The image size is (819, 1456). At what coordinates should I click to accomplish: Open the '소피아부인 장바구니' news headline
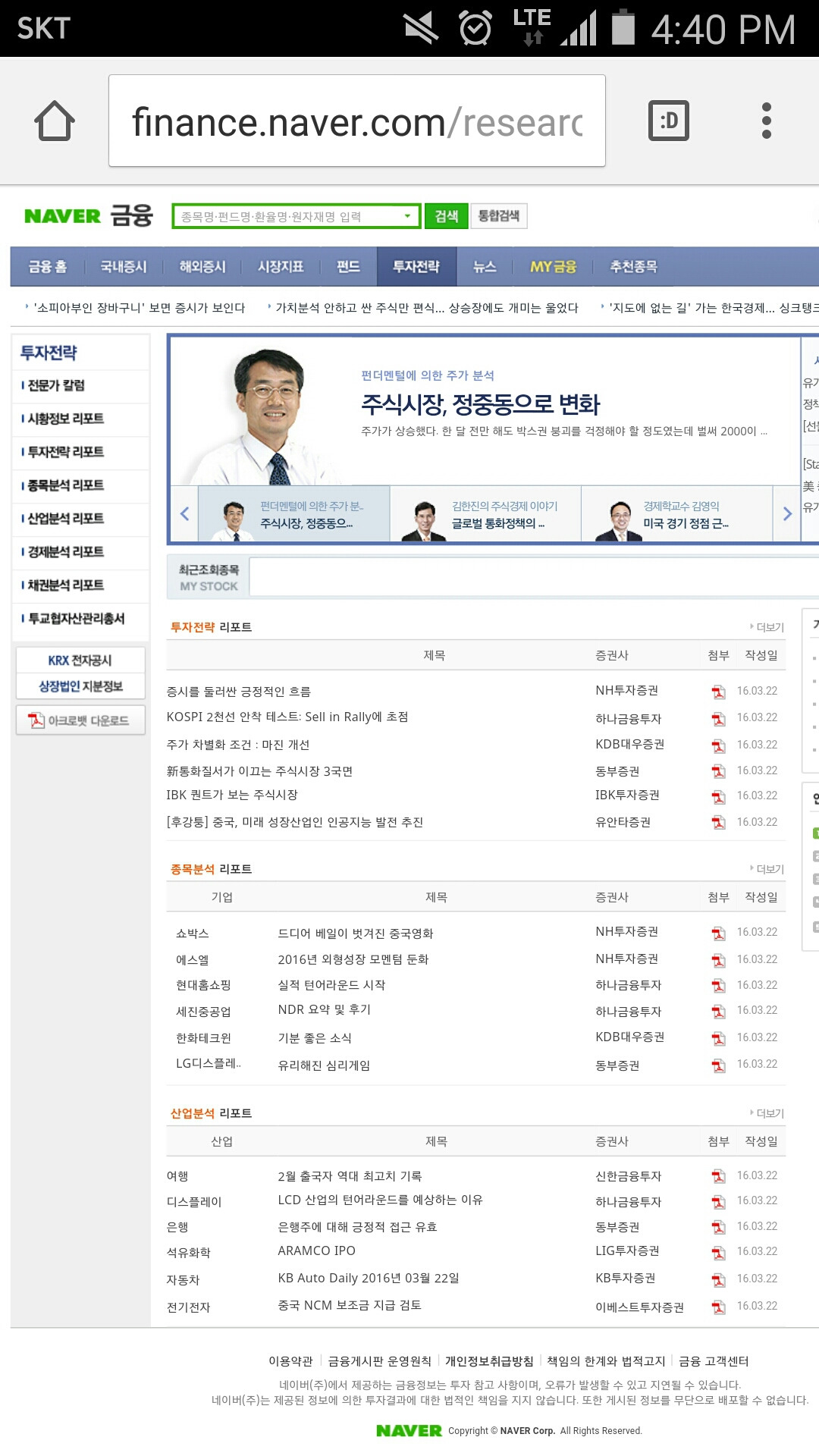click(x=140, y=308)
